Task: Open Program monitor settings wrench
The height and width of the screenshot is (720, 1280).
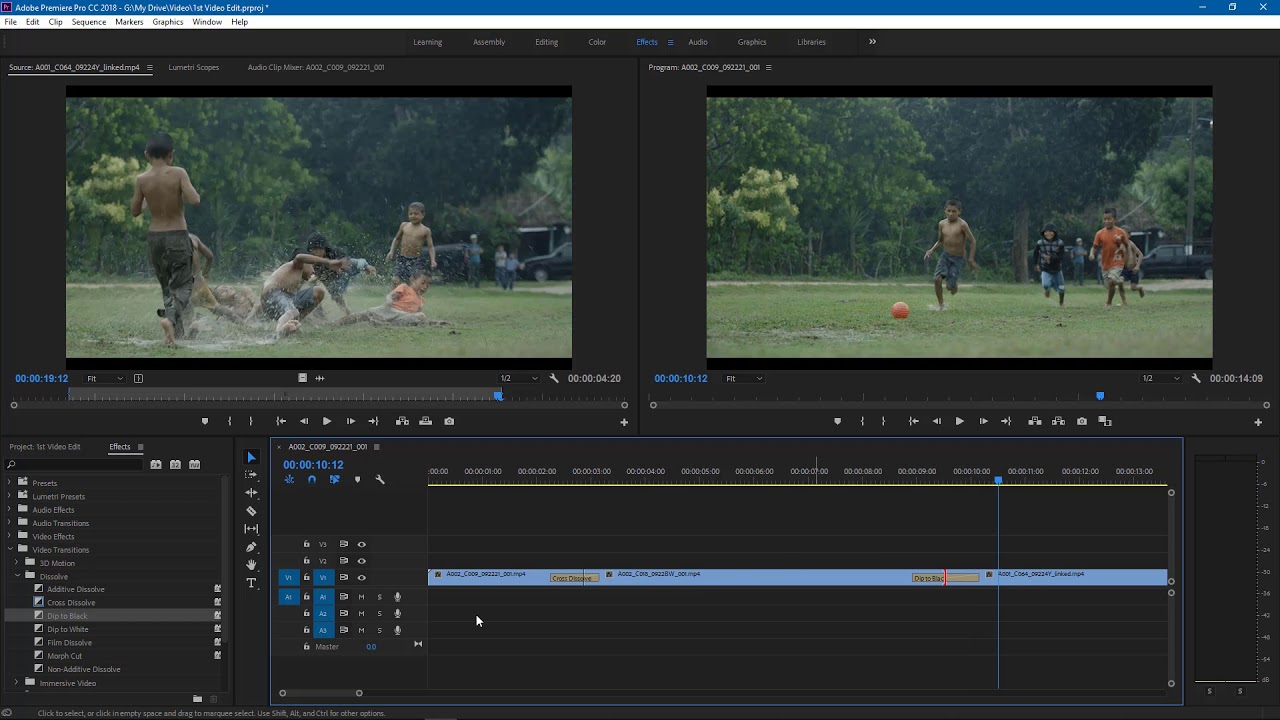Action: [x=1196, y=378]
